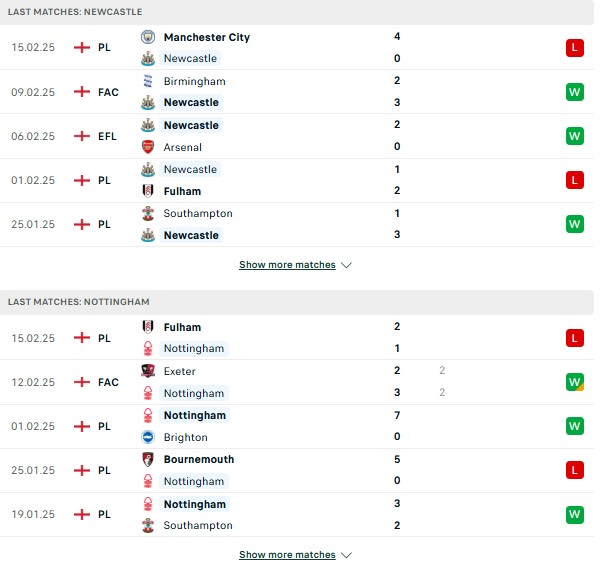Click the Arsenal club crest icon

148,147
